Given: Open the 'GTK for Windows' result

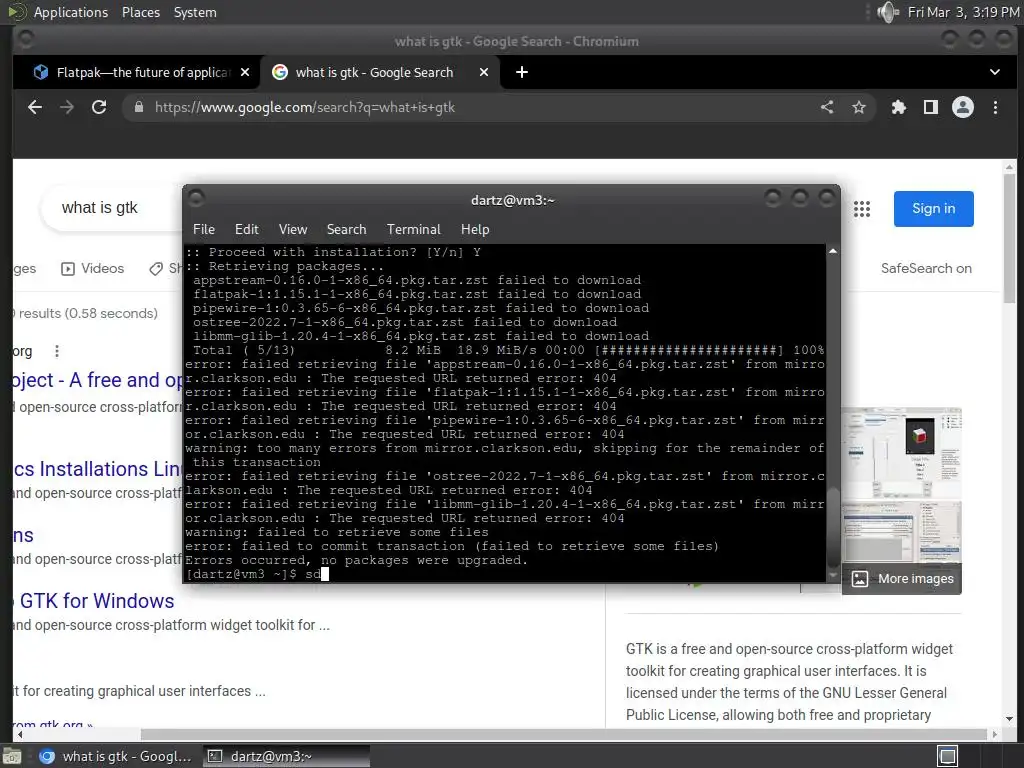Looking at the screenshot, I should coord(97,601).
